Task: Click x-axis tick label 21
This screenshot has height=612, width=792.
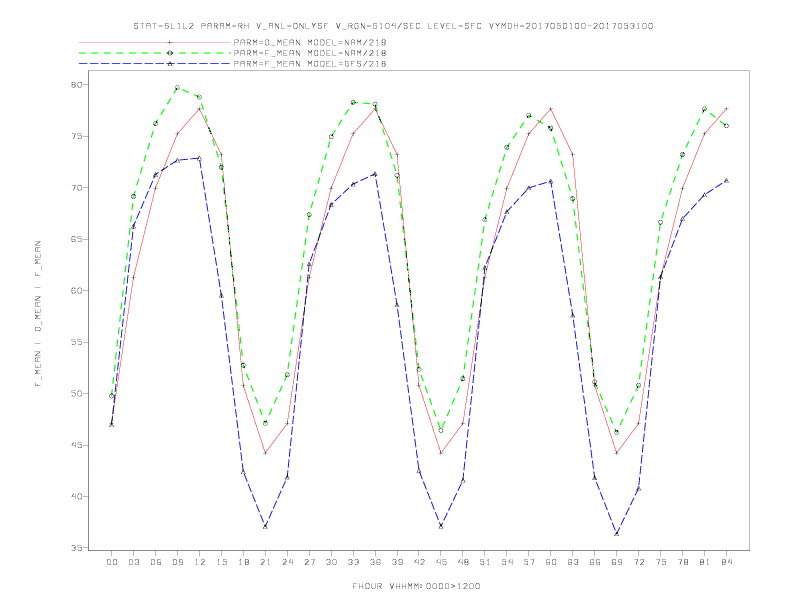Action: (265, 562)
